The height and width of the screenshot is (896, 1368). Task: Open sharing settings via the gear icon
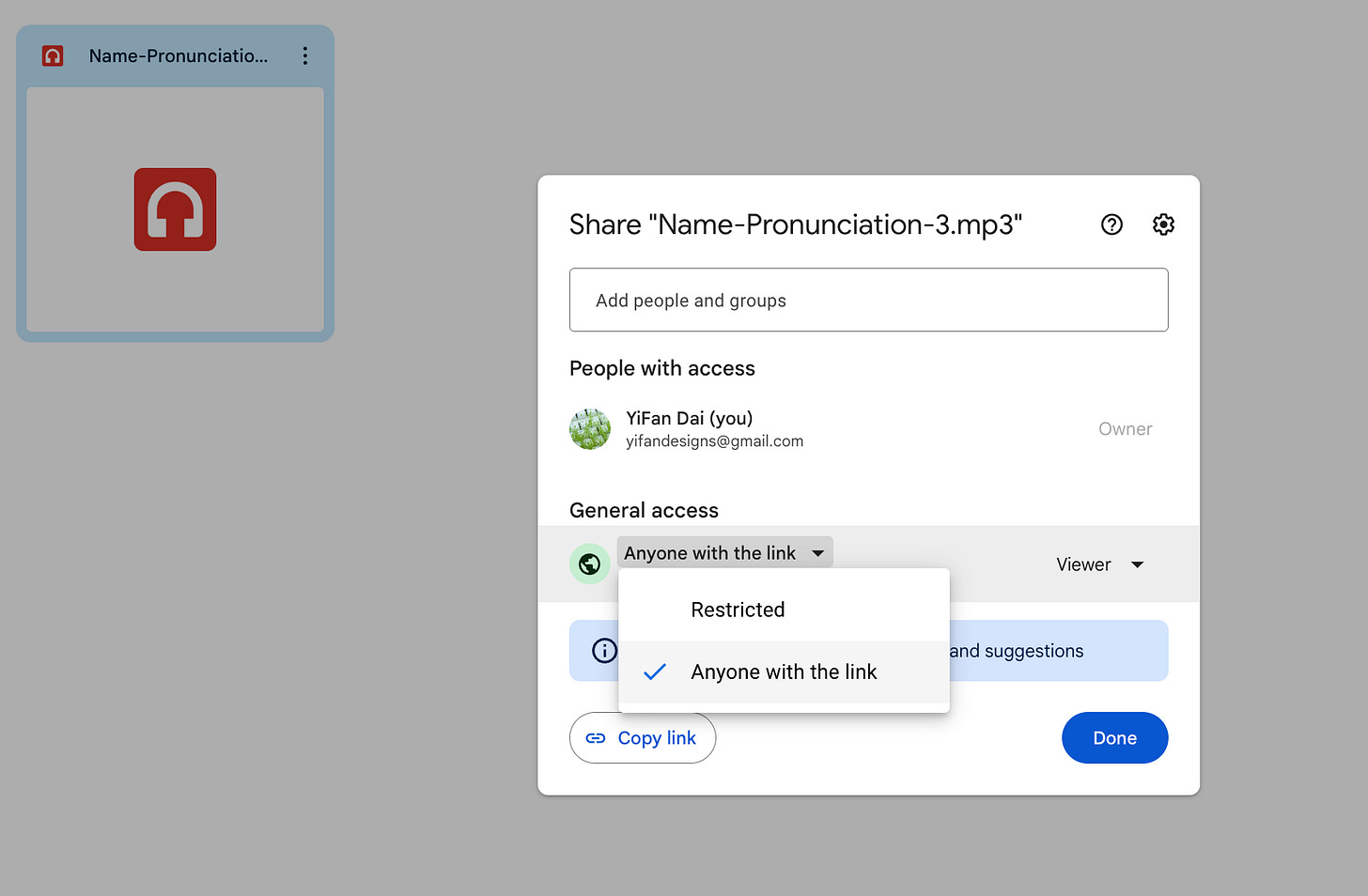click(x=1163, y=224)
